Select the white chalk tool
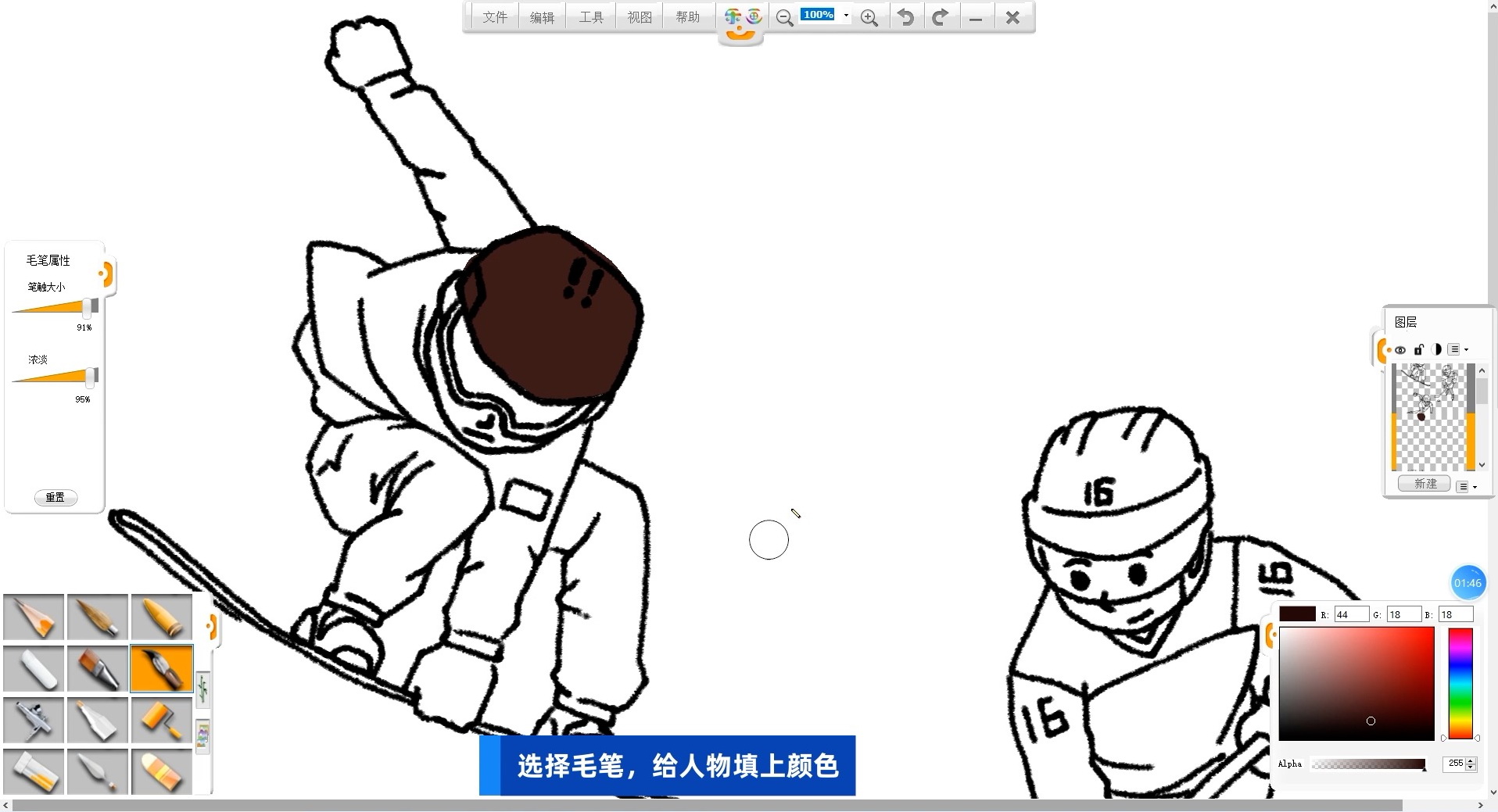The image size is (1498, 812). click(x=34, y=669)
